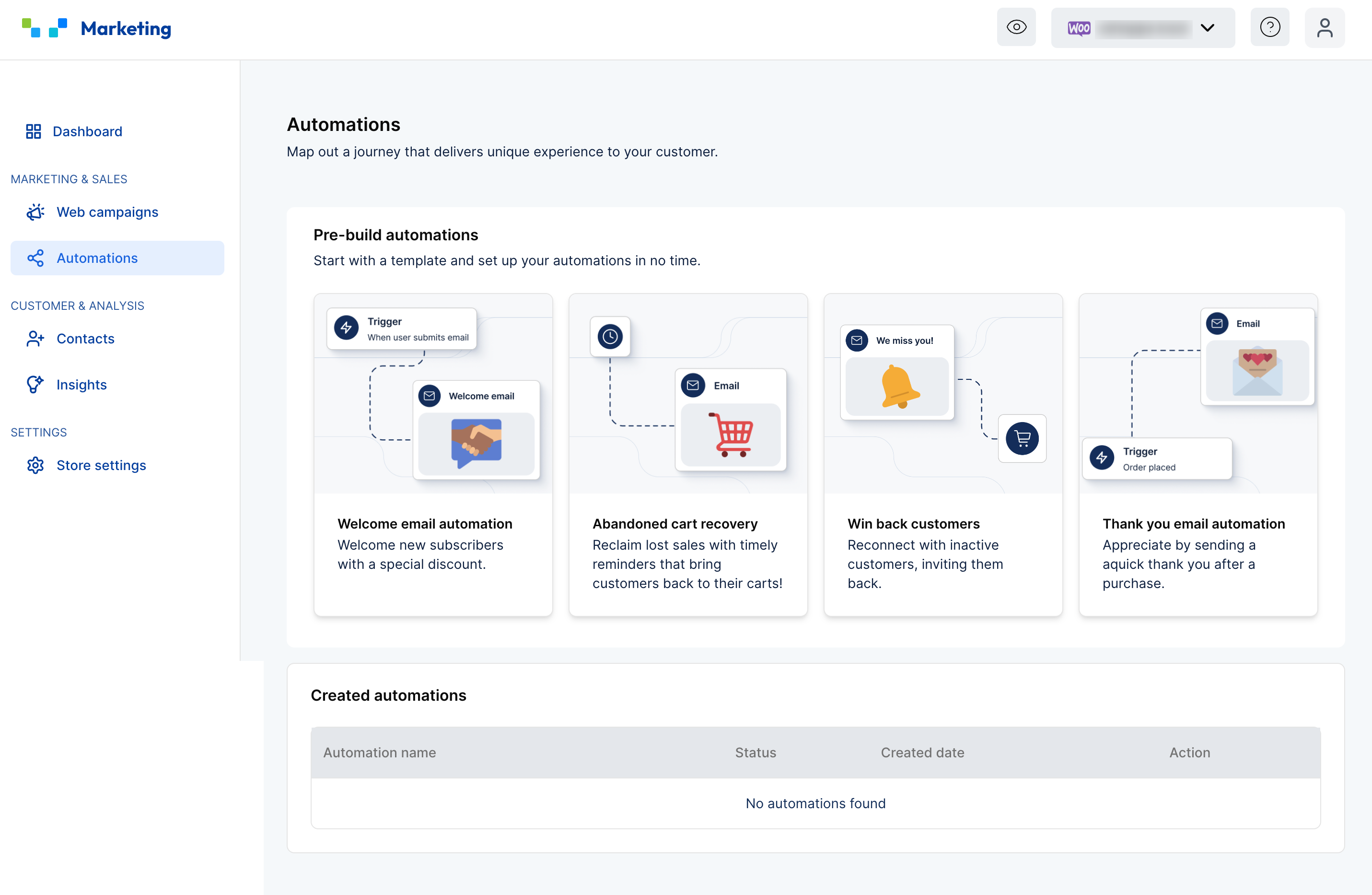Click the MARKETING & SALES section label

pos(69,179)
